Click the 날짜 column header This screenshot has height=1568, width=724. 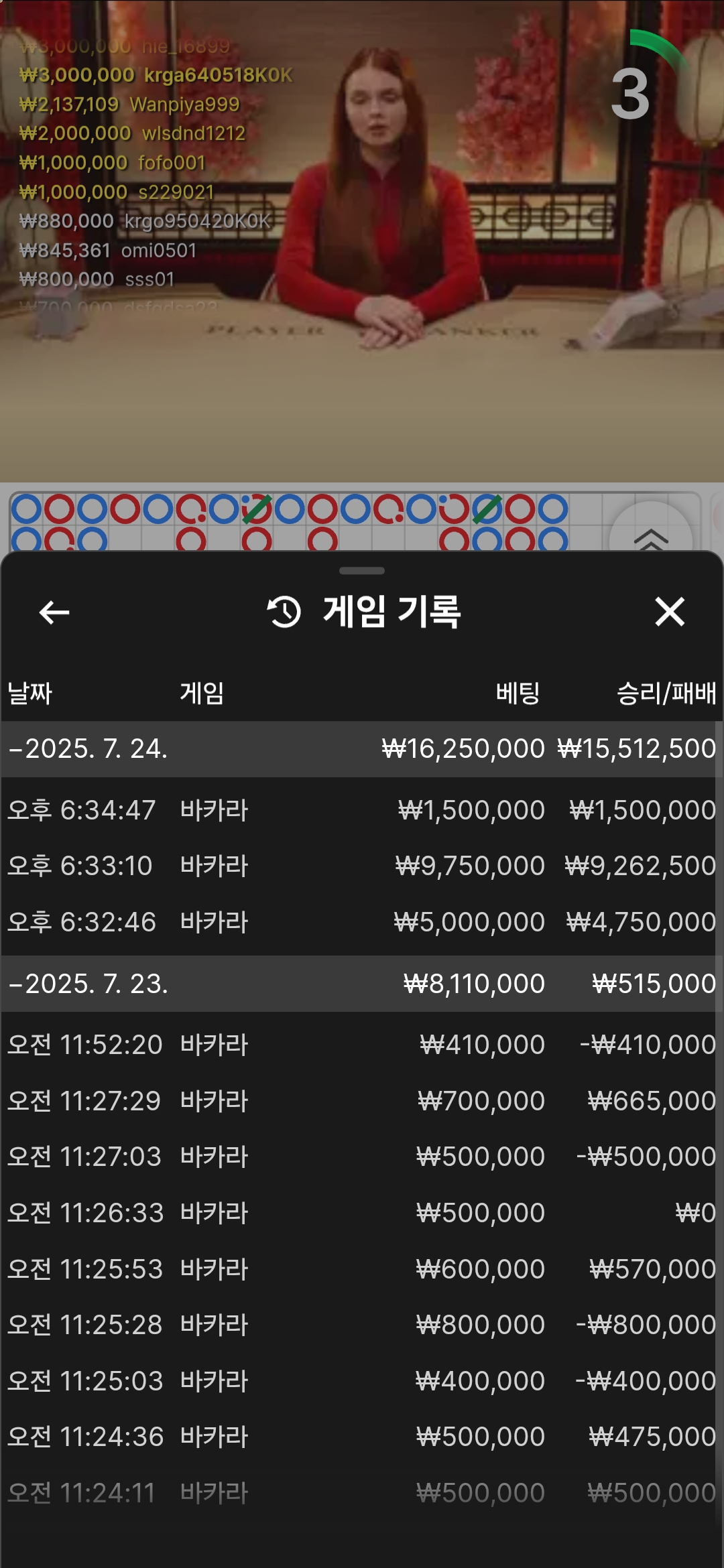29,693
